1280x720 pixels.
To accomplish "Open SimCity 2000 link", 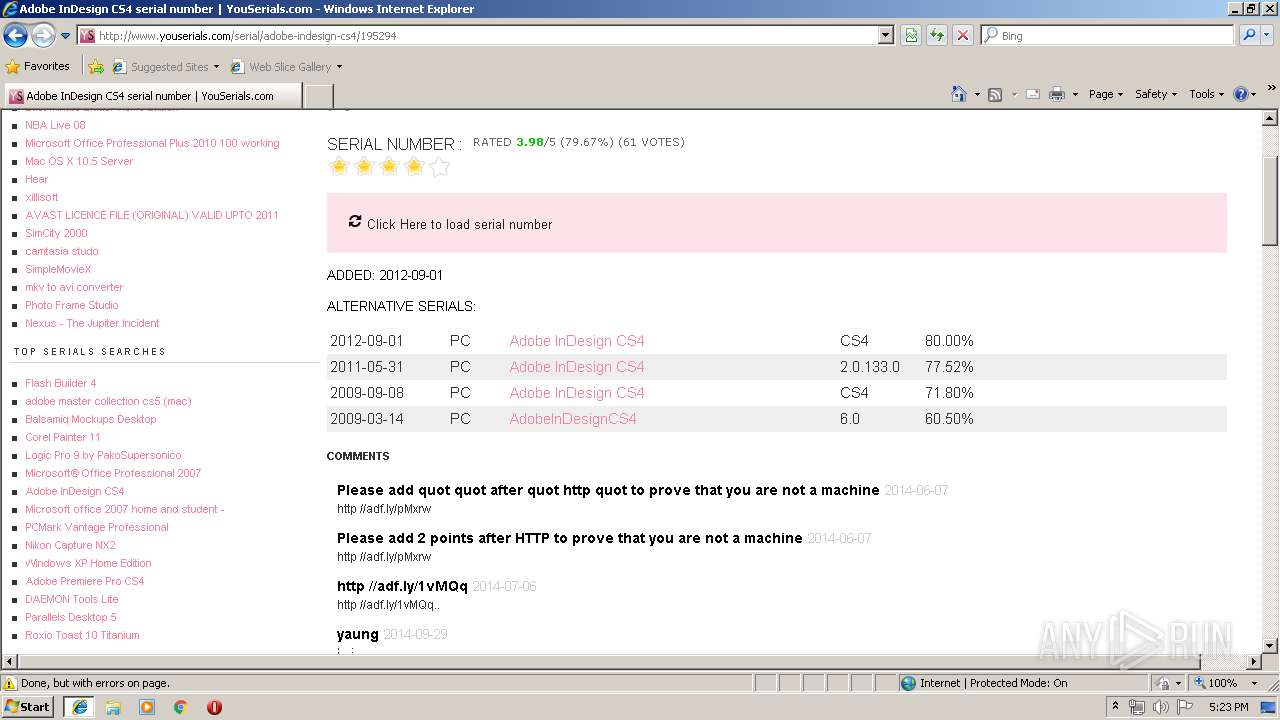I will pos(56,233).
